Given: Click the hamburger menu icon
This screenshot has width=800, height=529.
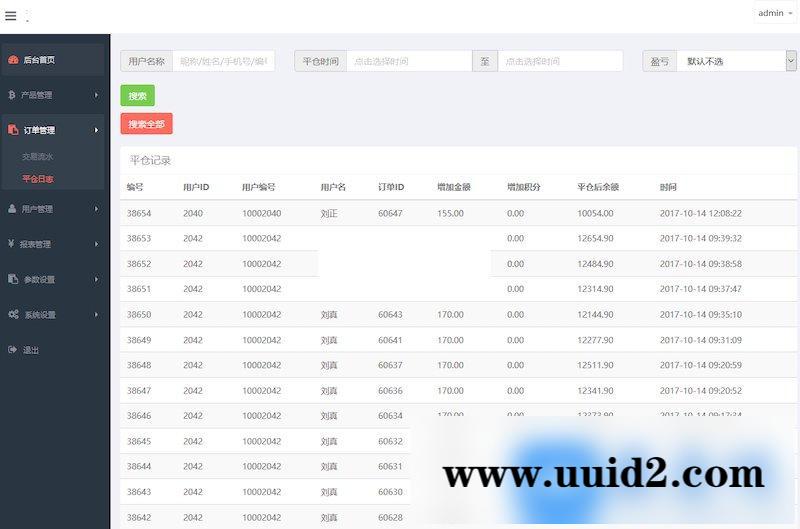Looking at the screenshot, I should pyautogui.click(x=11, y=15).
